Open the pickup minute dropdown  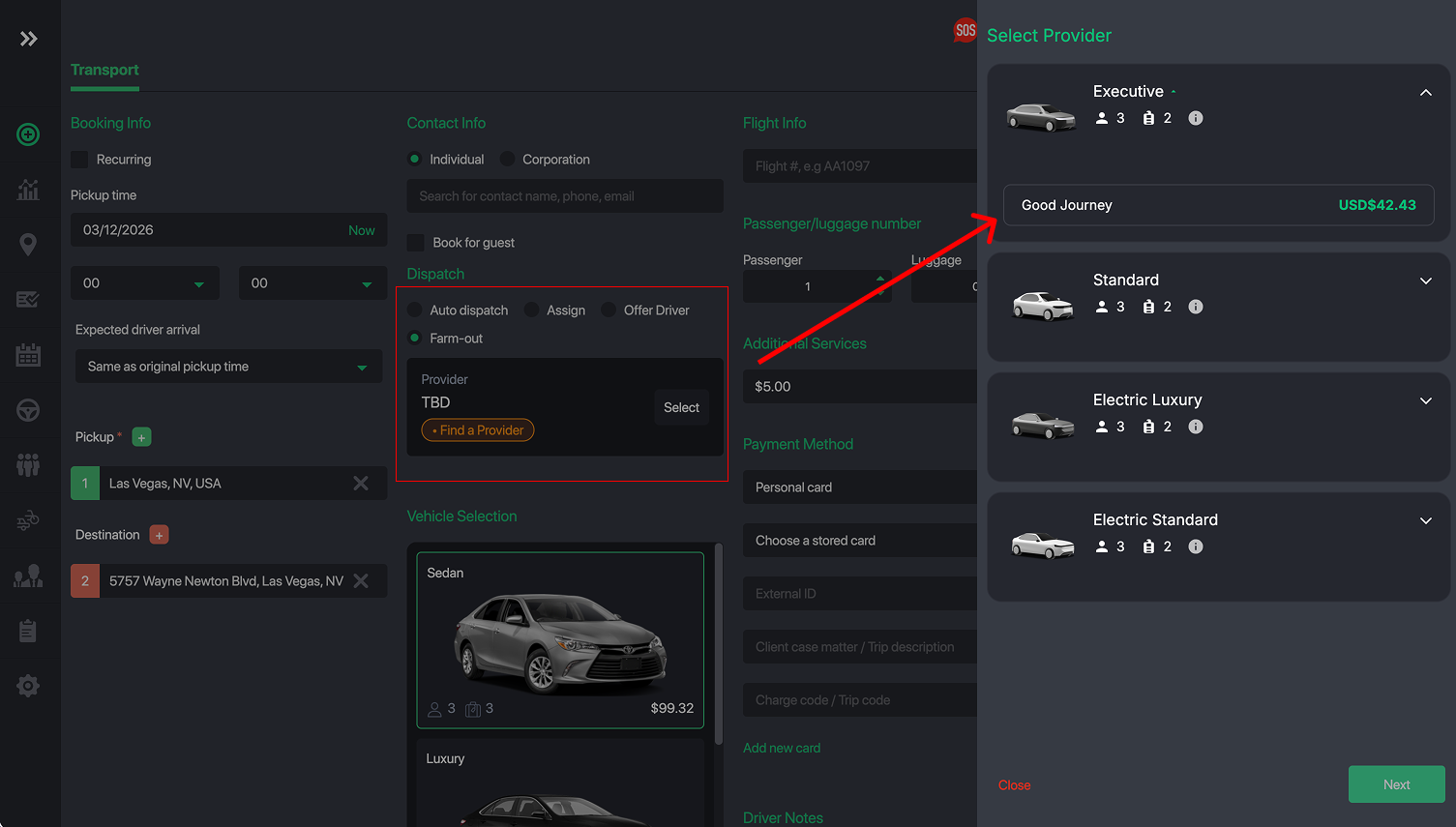tap(312, 283)
